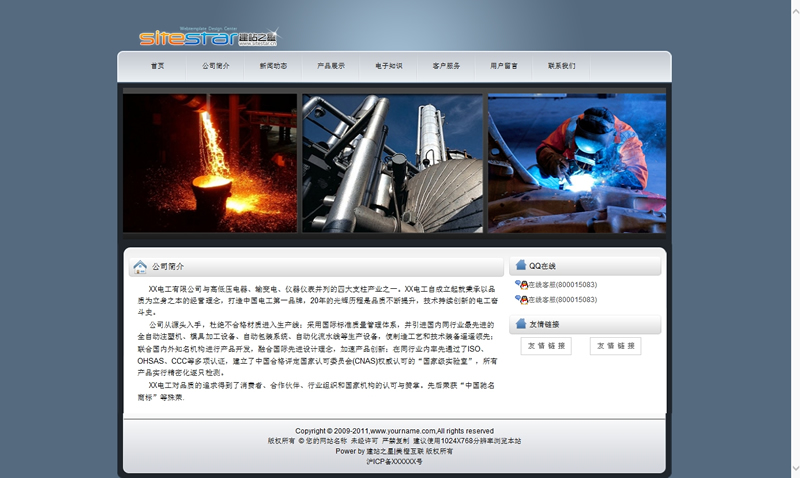
Task: Click the first QQ penguin icon
Action: click(520, 285)
